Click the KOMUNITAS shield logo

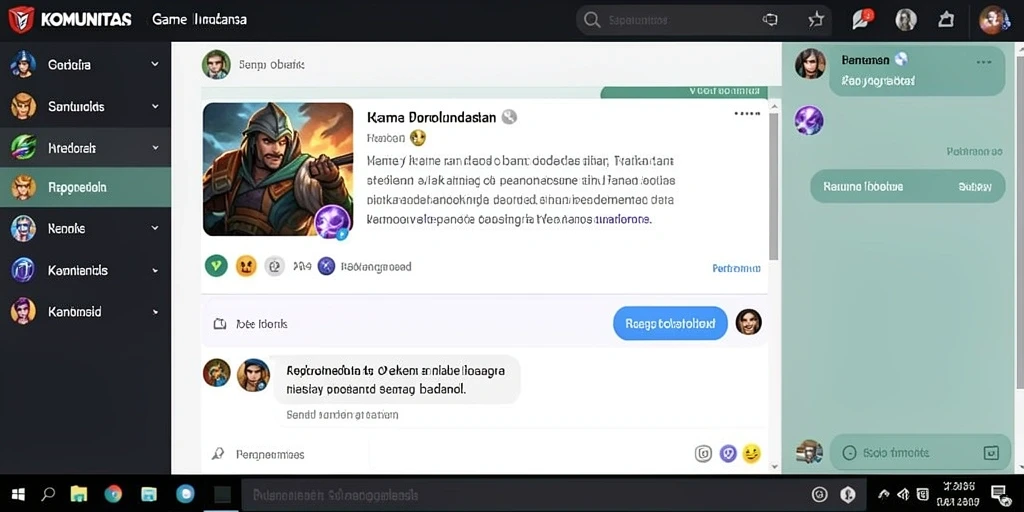tap(21, 20)
